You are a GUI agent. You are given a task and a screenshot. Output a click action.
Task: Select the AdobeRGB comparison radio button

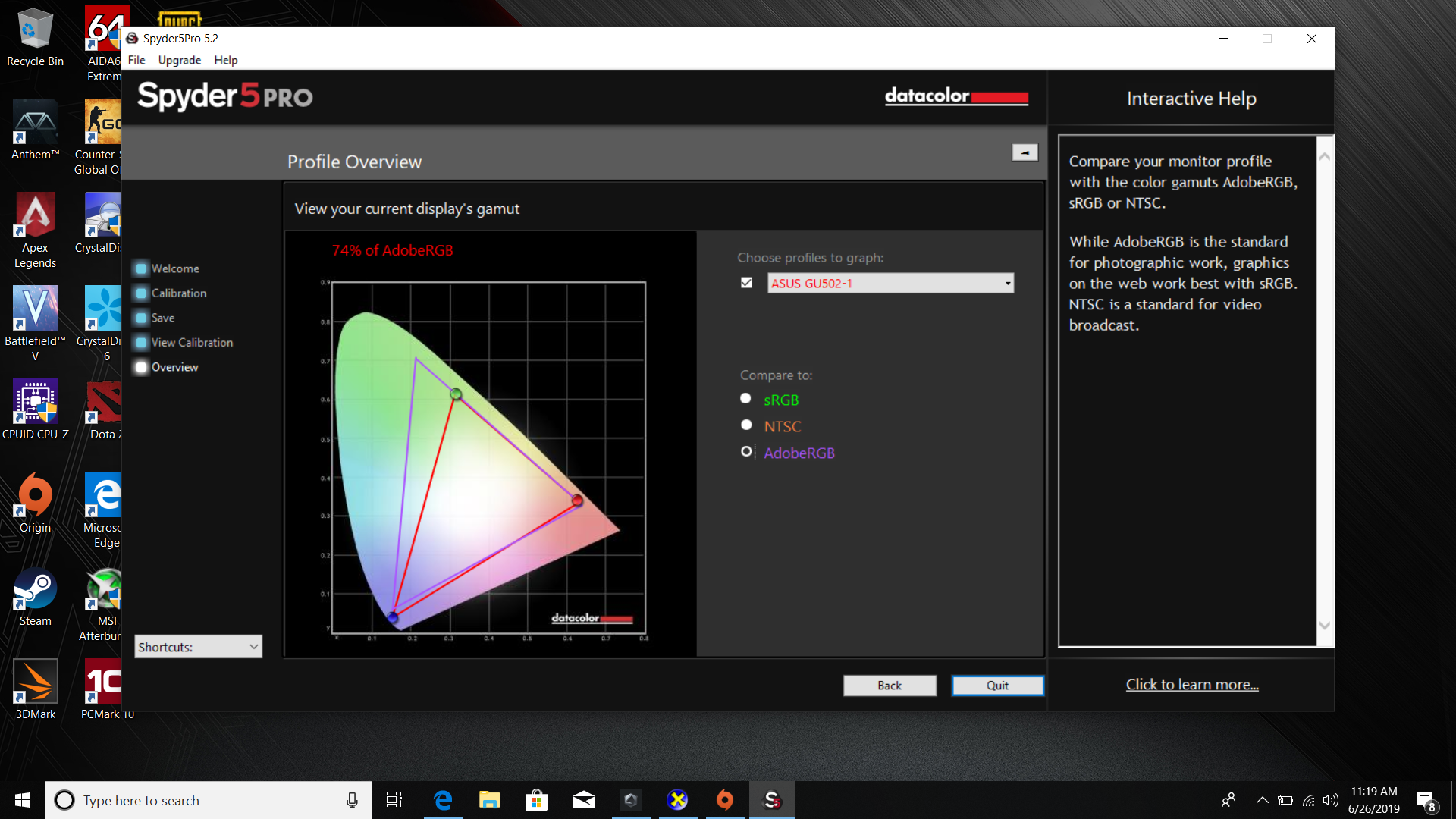click(x=746, y=452)
